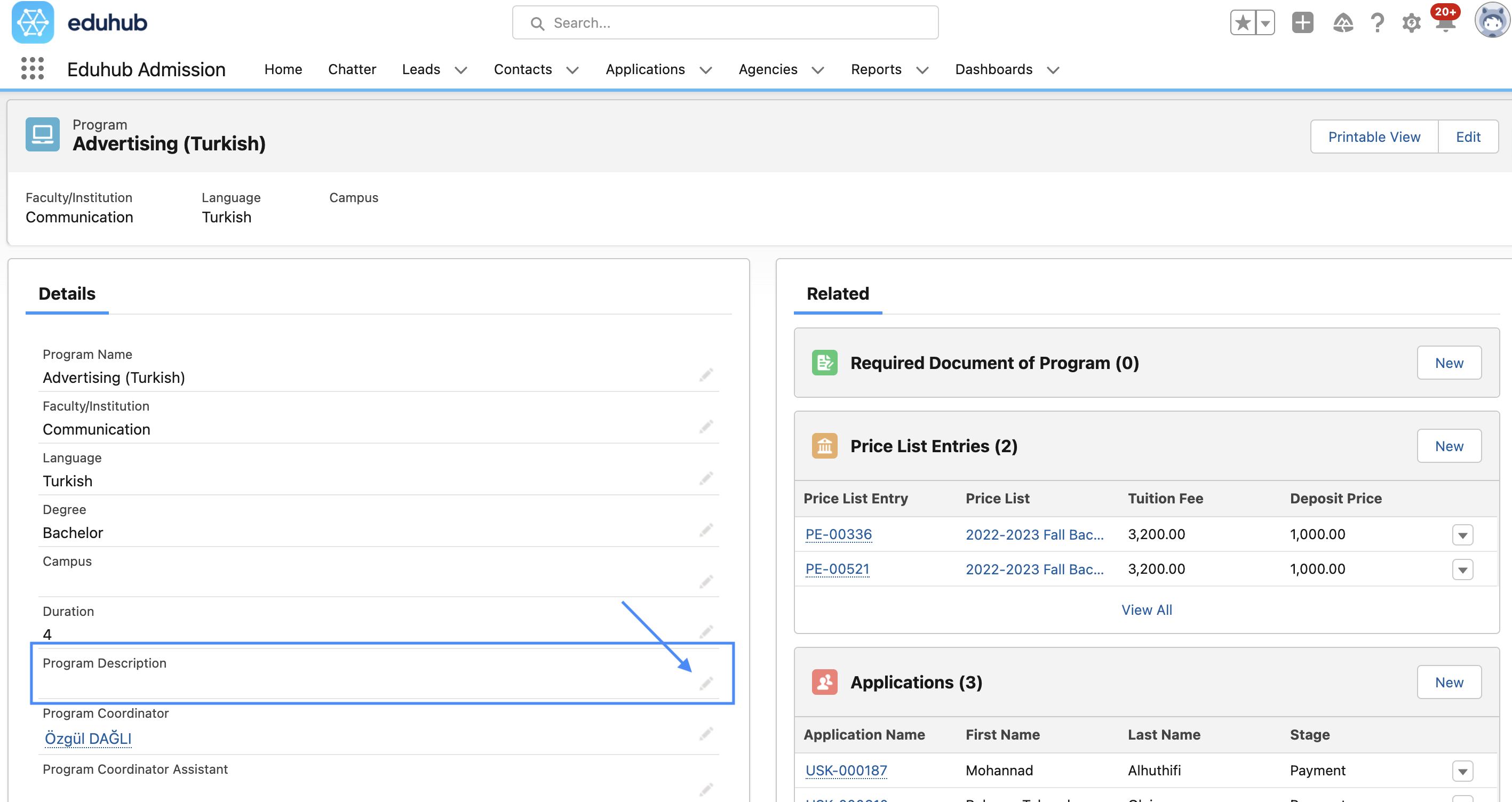
Task: Click the Edit button
Action: [1468, 137]
